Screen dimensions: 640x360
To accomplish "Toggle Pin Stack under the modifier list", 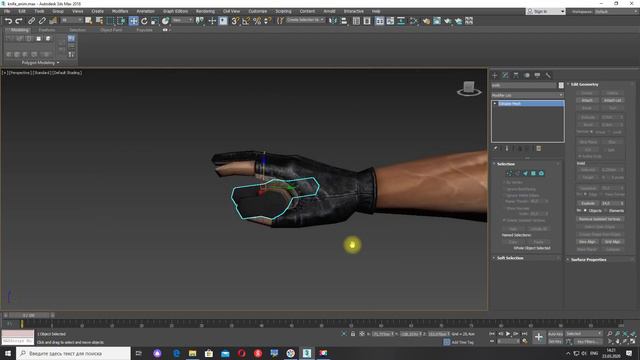I will (x=496, y=149).
